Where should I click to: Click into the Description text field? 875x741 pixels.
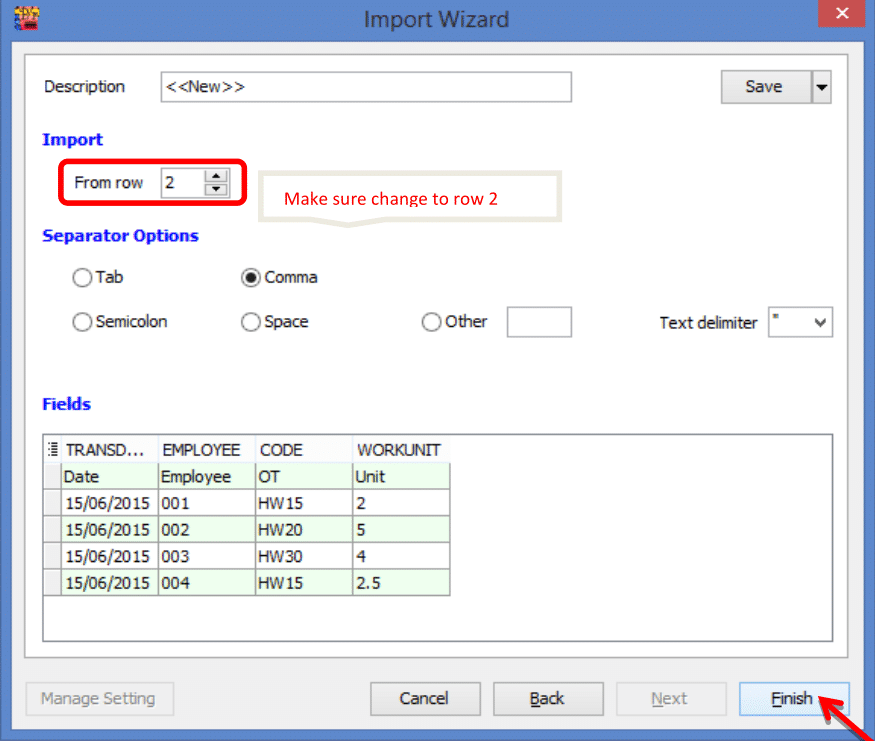(x=366, y=87)
